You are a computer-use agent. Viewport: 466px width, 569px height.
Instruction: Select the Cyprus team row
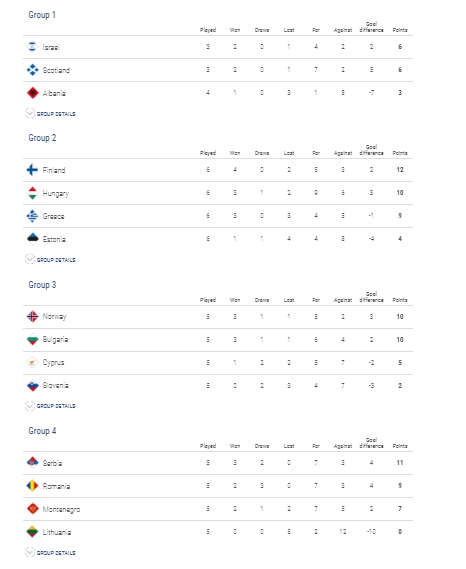click(x=218, y=363)
